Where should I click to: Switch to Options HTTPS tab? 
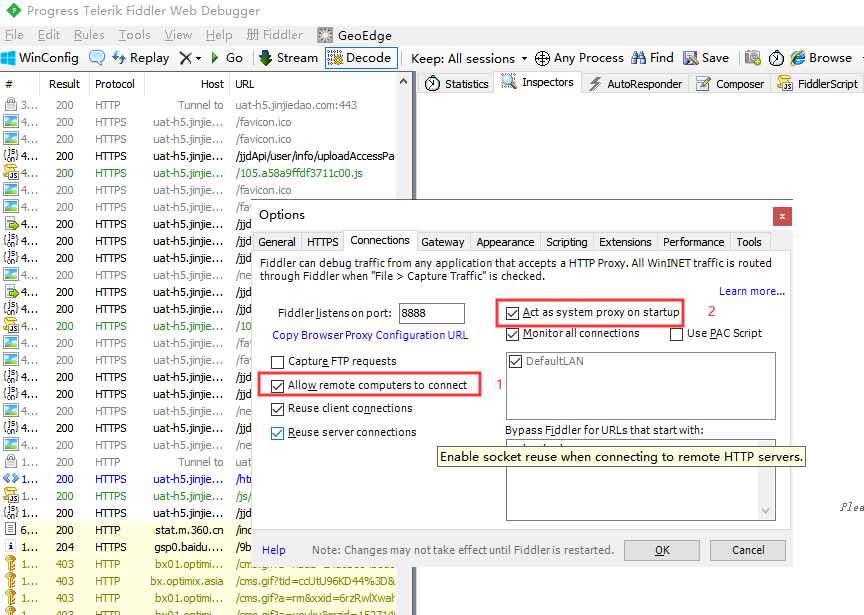tap(322, 242)
